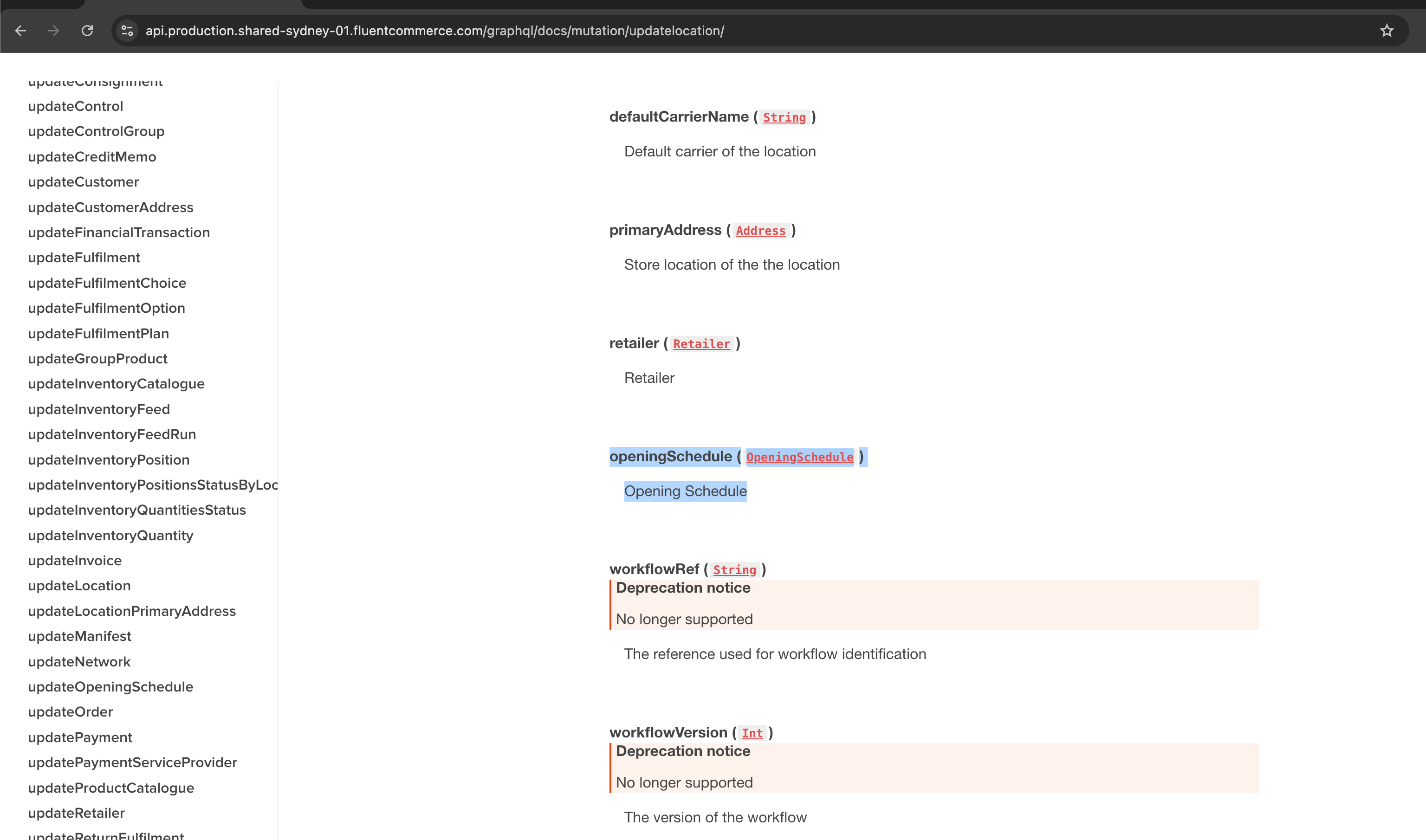The height and width of the screenshot is (840, 1426).
Task: Click the browser forward arrow
Action: (54, 31)
